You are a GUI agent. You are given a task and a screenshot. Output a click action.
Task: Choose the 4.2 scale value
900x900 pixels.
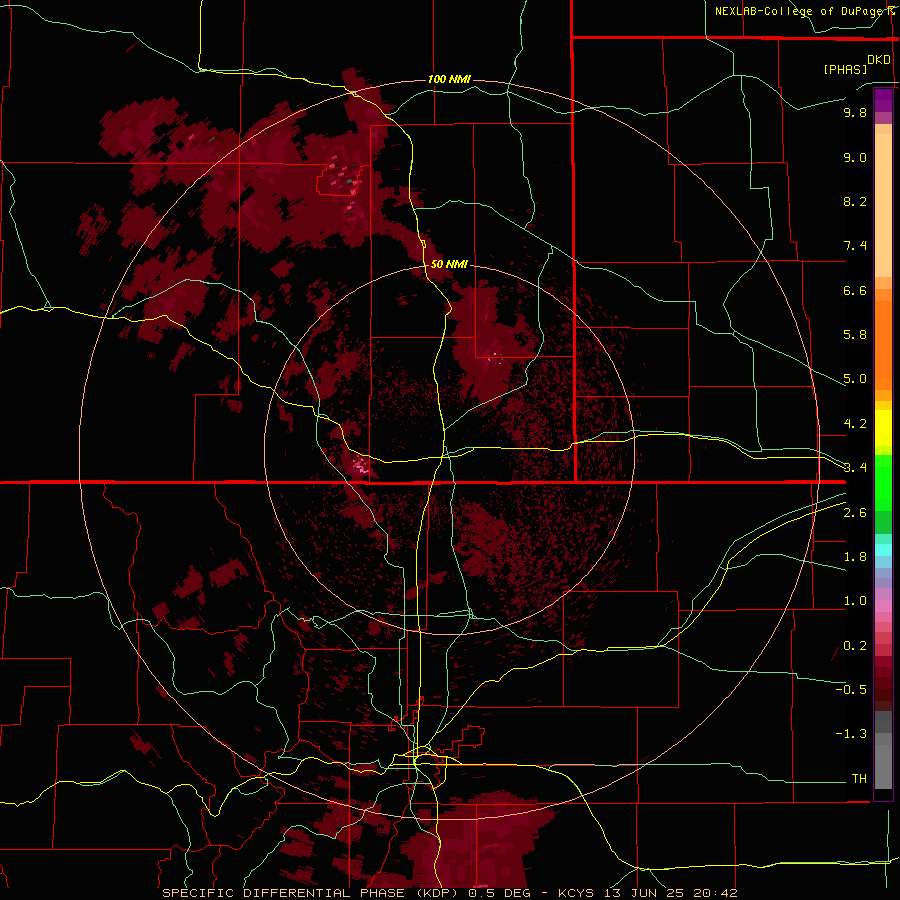point(855,424)
